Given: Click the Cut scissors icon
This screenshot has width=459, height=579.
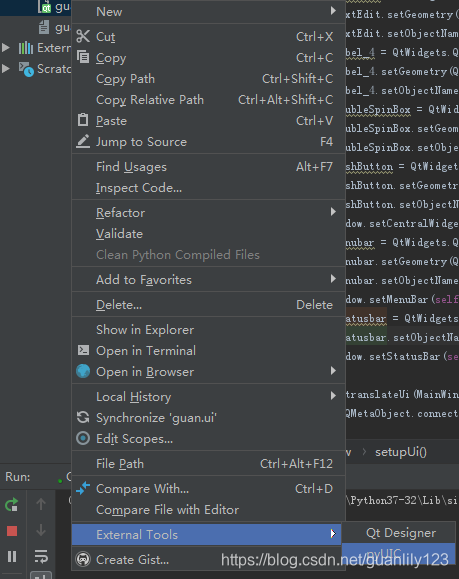Looking at the screenshot, I should (83, 36).
